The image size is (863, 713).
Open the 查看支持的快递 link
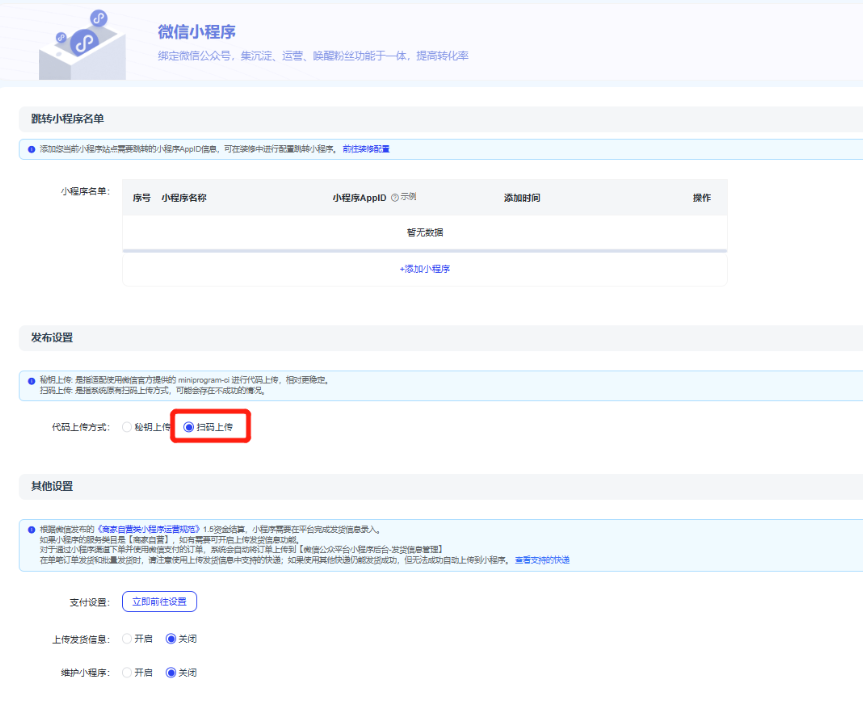tap(542, 560)
